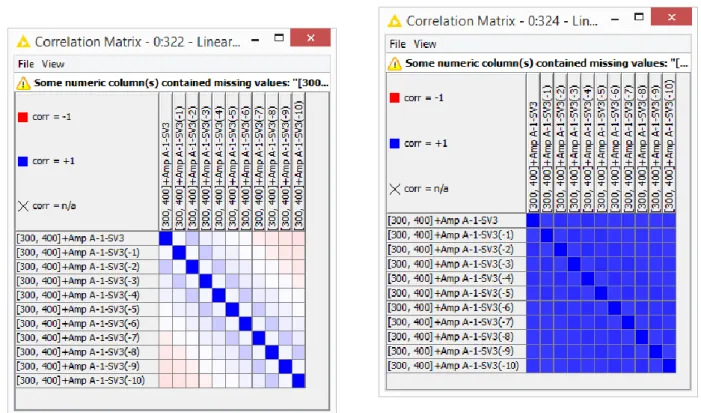Select row SV3(-1) label in 0:324 window
The height and width of the screenshot is (413, 701).
pyautogui.click(x=456, y=235)
